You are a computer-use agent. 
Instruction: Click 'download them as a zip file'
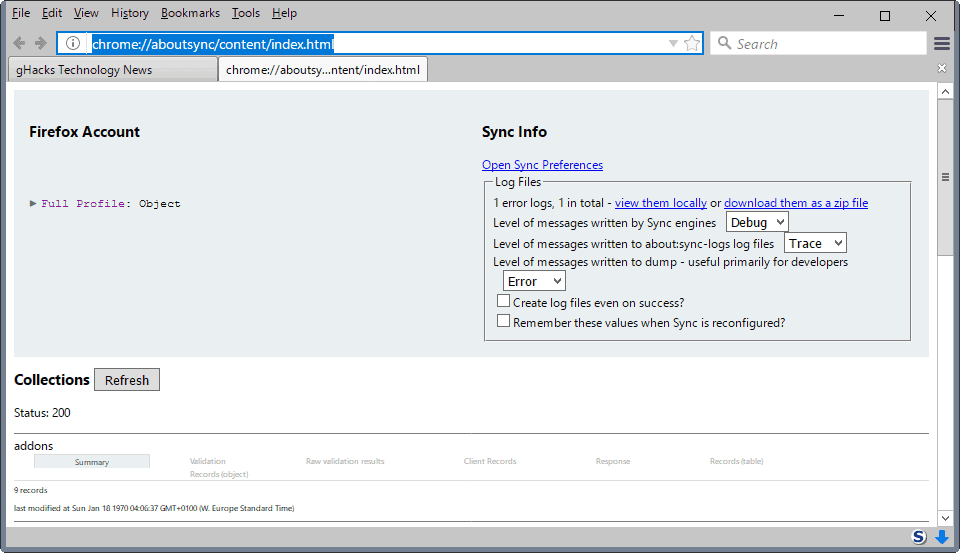[x=796, y=203]
